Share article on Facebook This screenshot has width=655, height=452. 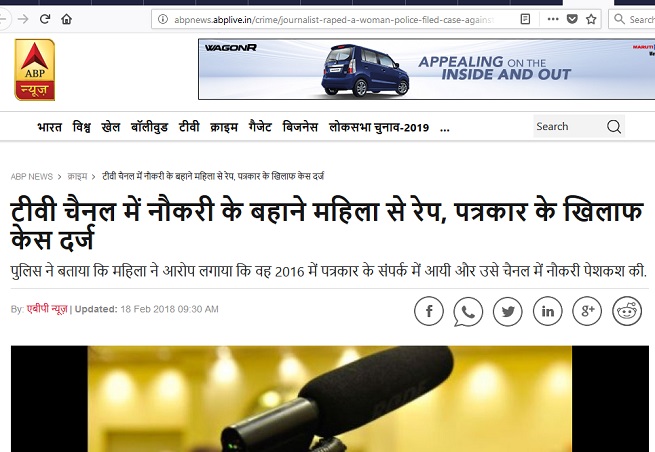coord(429,311)
